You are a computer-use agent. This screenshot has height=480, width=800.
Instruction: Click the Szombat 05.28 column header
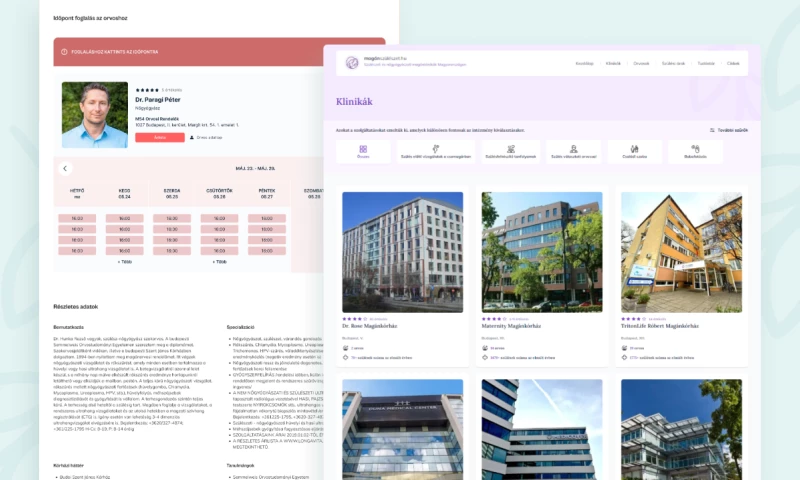(x=314, y=193)
